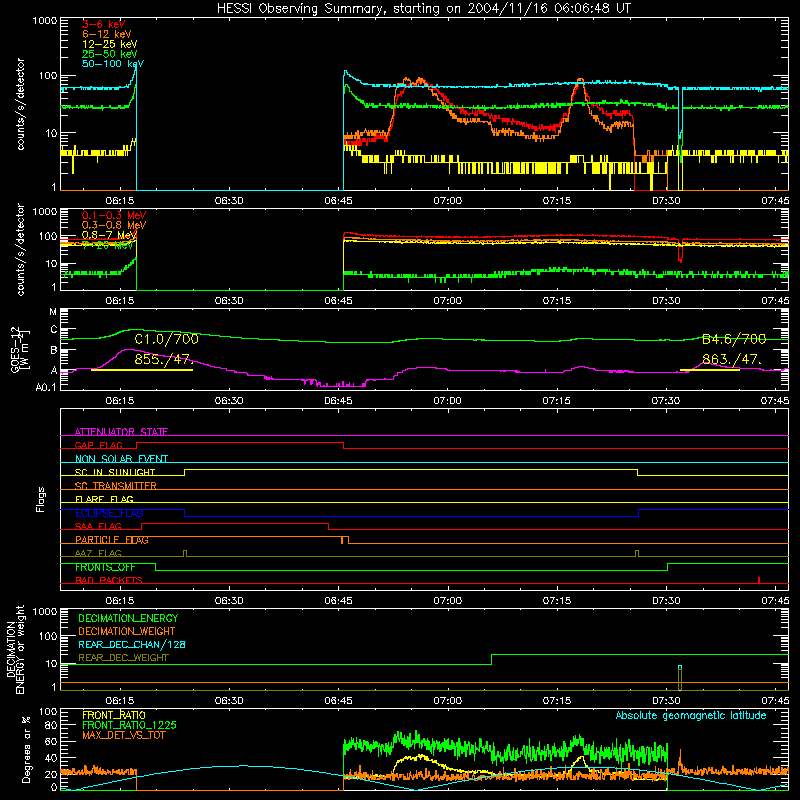Image resolution: width=800 pixels, height=800 pixels.
Task: Select the FLARE_FLAG label
Action: [104, 499]
